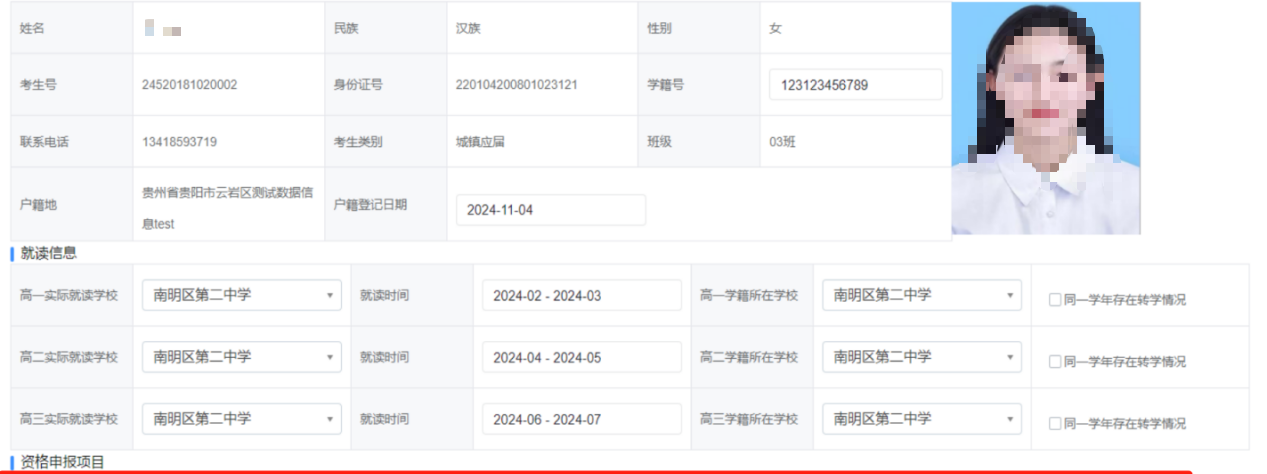Click the 户籍登记日期 date field

tap(550, 210)
